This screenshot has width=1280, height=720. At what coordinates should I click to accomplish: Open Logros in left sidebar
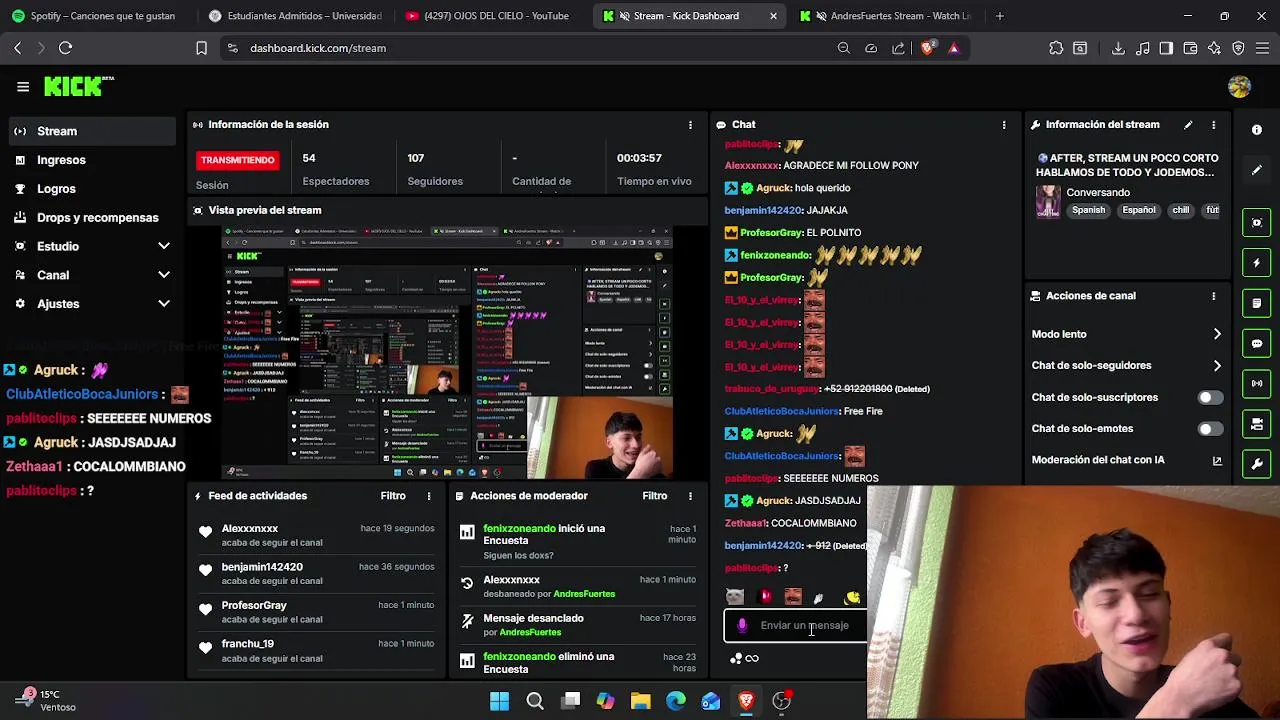coord(91,189)
